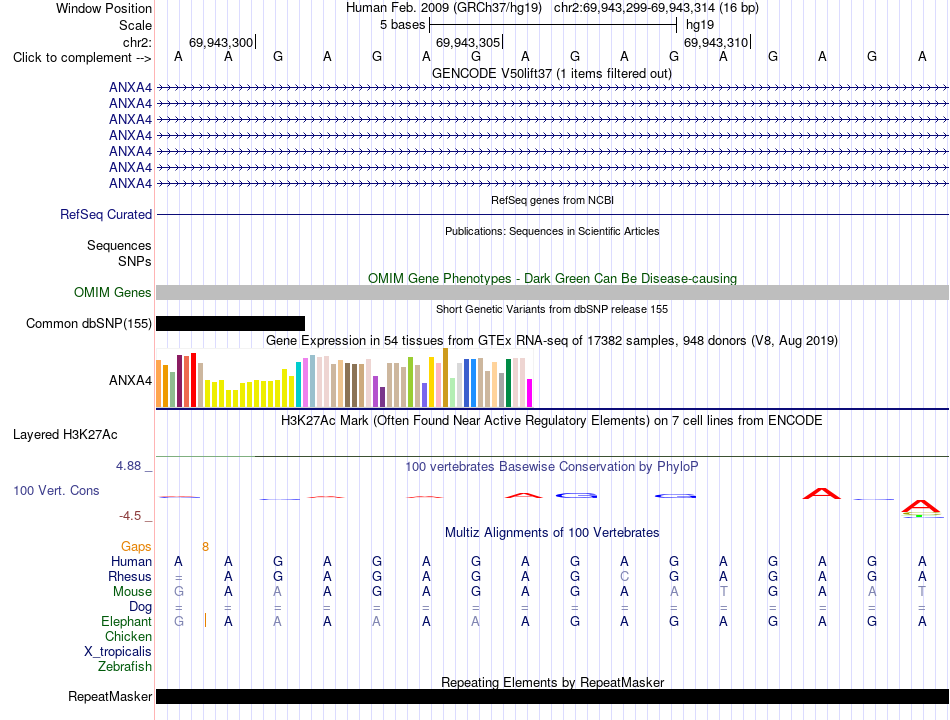Click the GTEx Gene Expression track title
Image resolution: width=950 pixels, height=720 pixels.
pyautogui.click(x=552, y=341)
